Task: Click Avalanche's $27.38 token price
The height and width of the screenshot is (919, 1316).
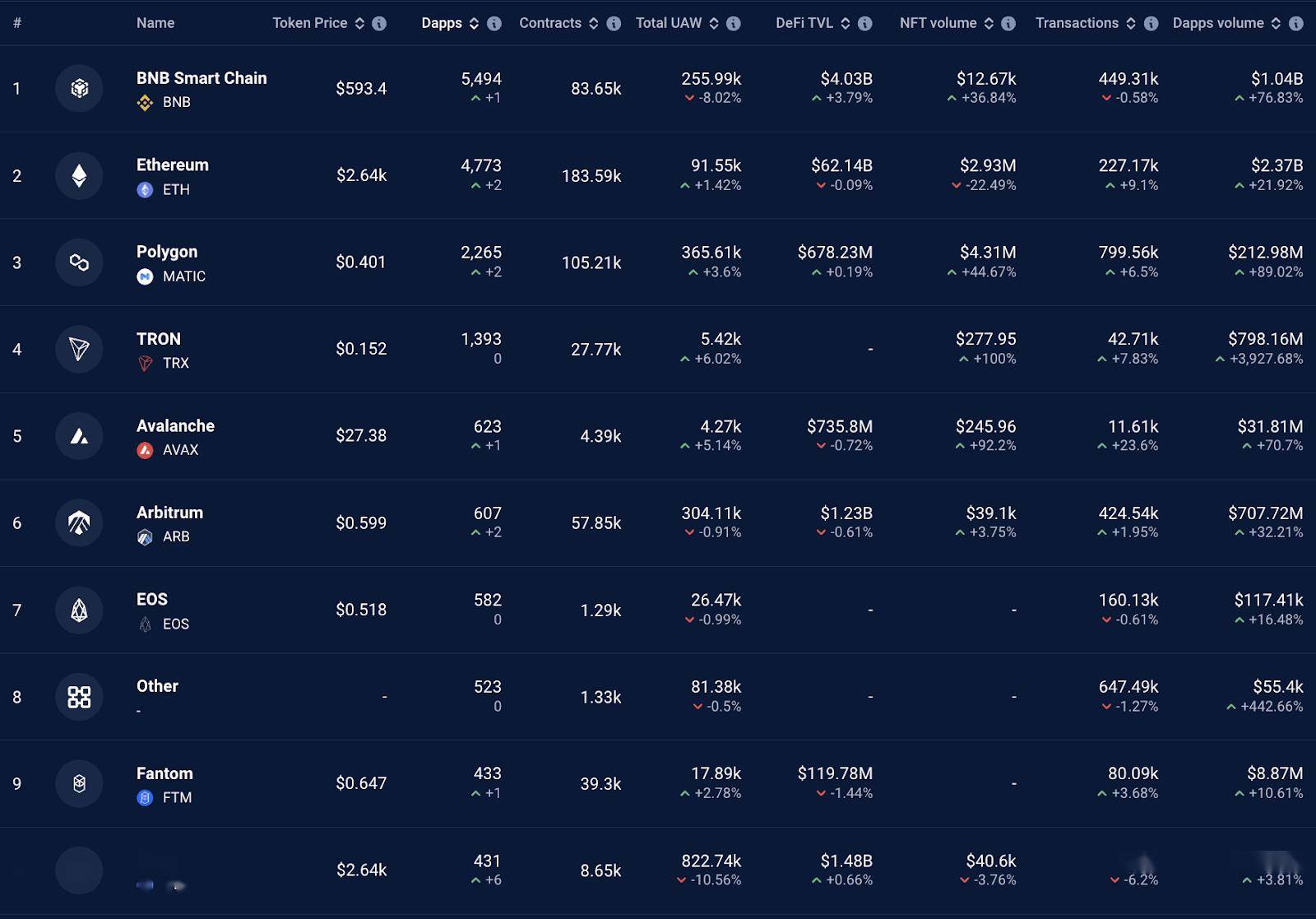Action: [x=361, y=435]
